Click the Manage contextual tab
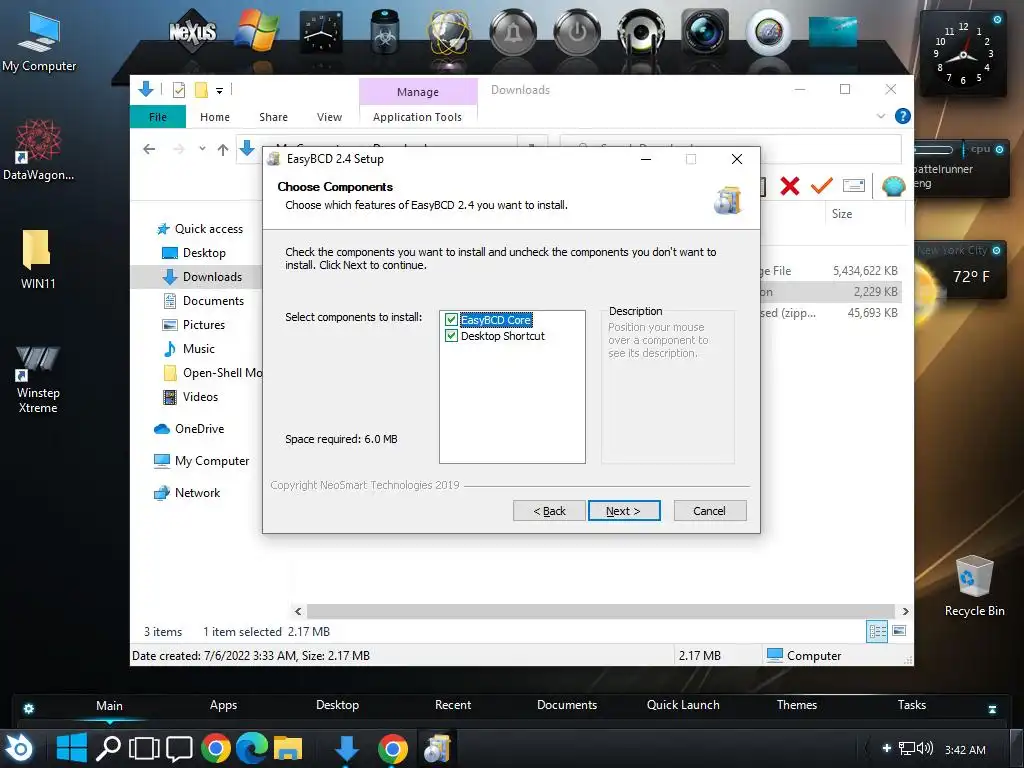Screen dimensions: 1024x768 pyautogui.click(x=418, y=92)
